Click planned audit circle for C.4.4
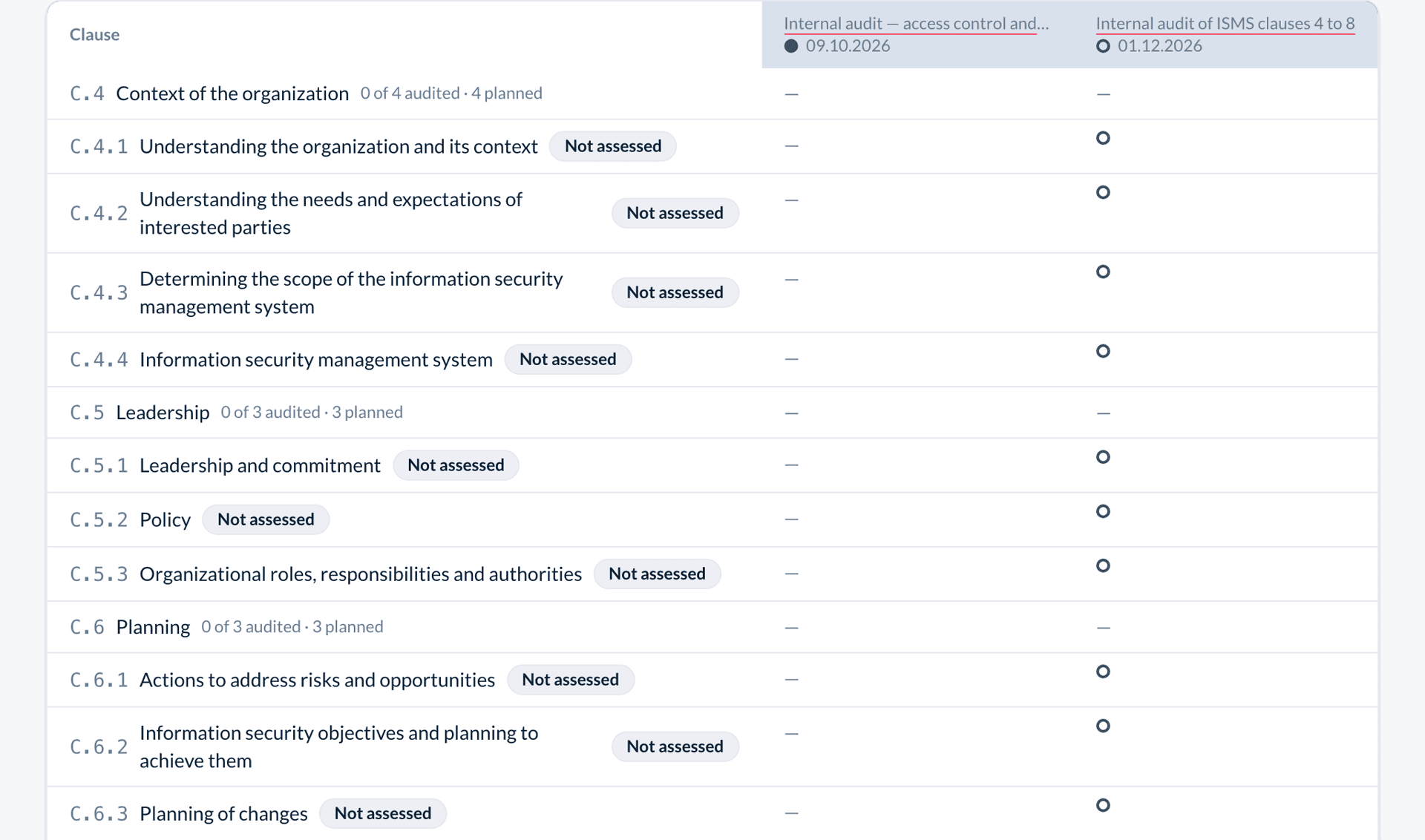The image size is (1425, 840). tap(1103, 351)
